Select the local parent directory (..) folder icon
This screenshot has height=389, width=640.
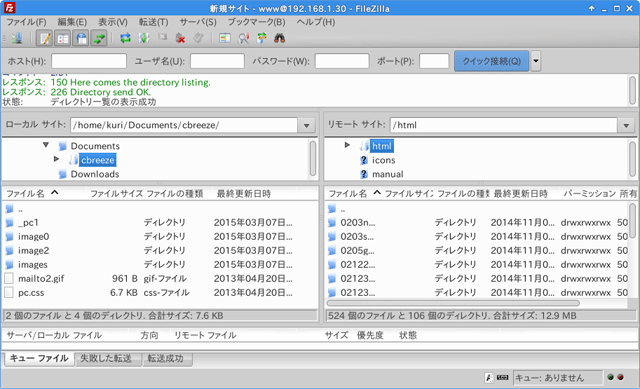coord(9,209)
